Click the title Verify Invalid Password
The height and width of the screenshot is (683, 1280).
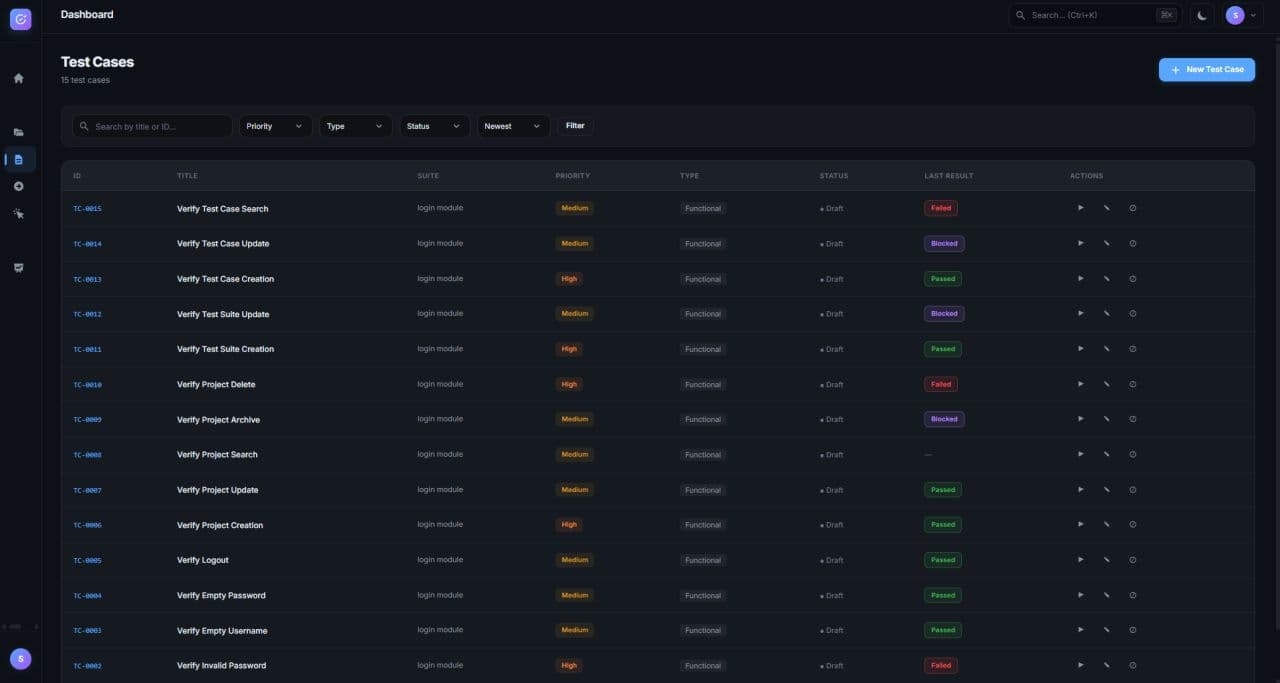pyautogui.click(x=221, y=666)
